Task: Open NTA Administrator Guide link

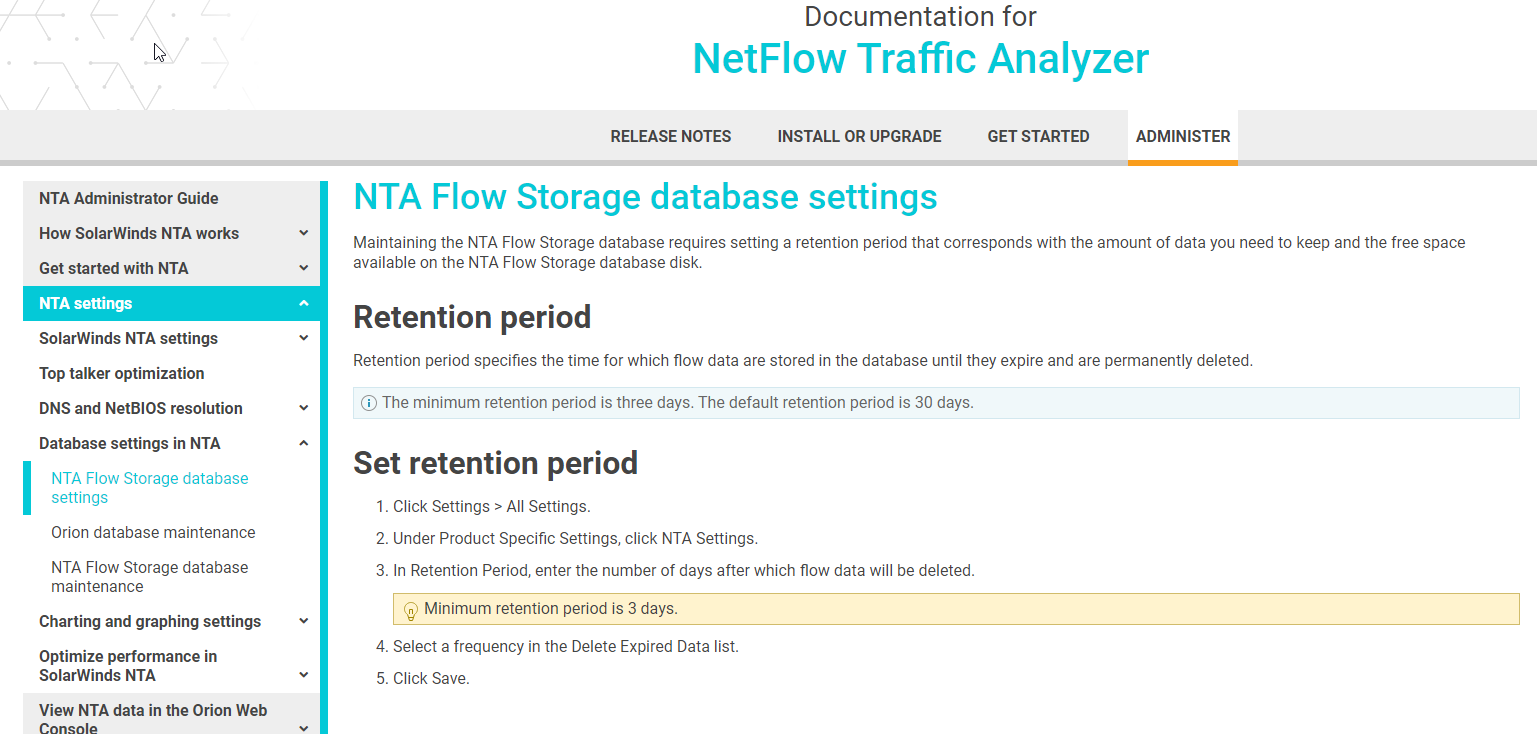Action: [129, 198]
